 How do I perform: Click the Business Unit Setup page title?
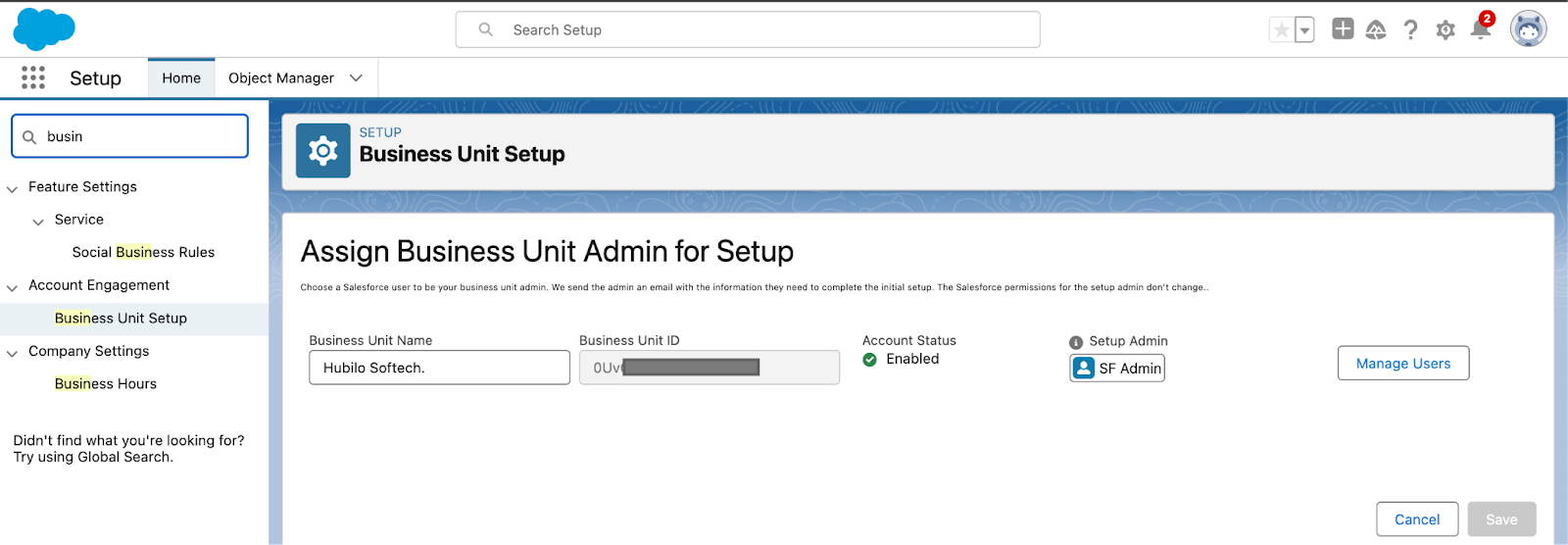(x=462, y=154)
